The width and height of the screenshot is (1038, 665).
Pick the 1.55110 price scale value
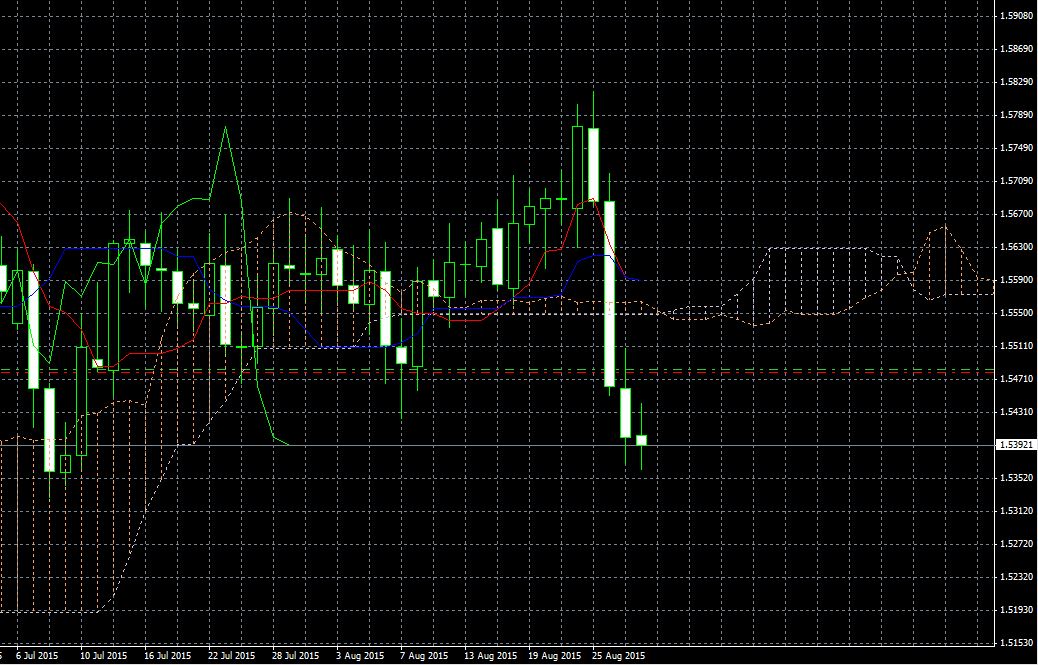click(x=1017, y=345)
